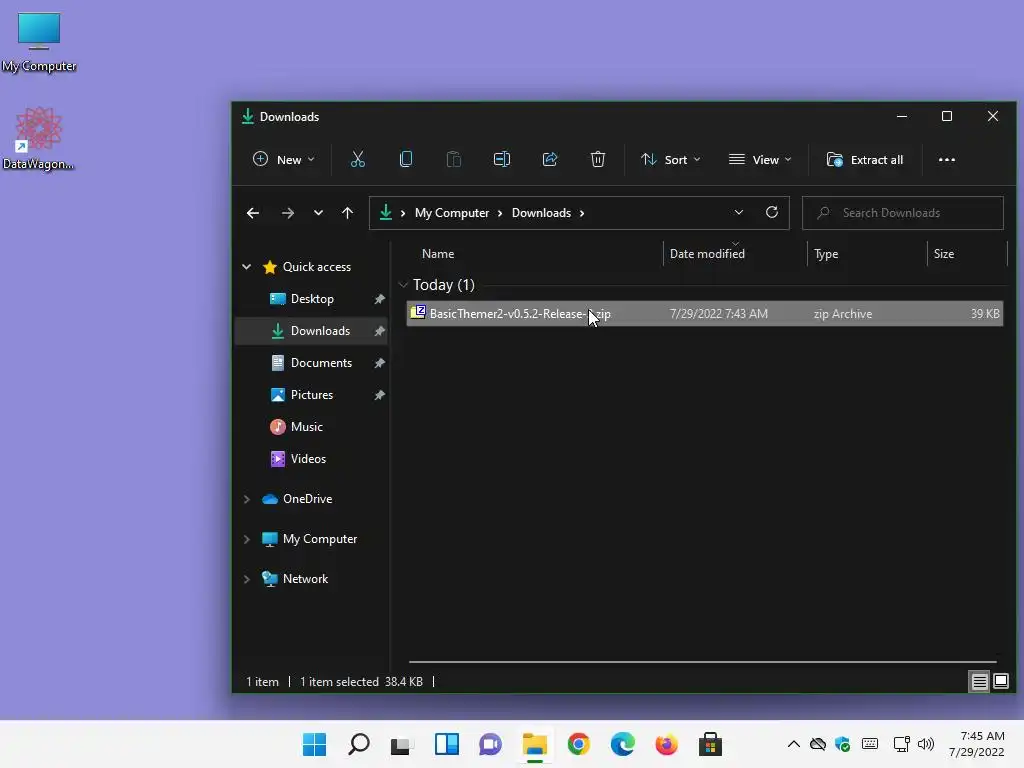Switch to large thumbnails view icon
Image resolution: width=1024 pixels, height=768 pixels.
tap(1001, 682)
